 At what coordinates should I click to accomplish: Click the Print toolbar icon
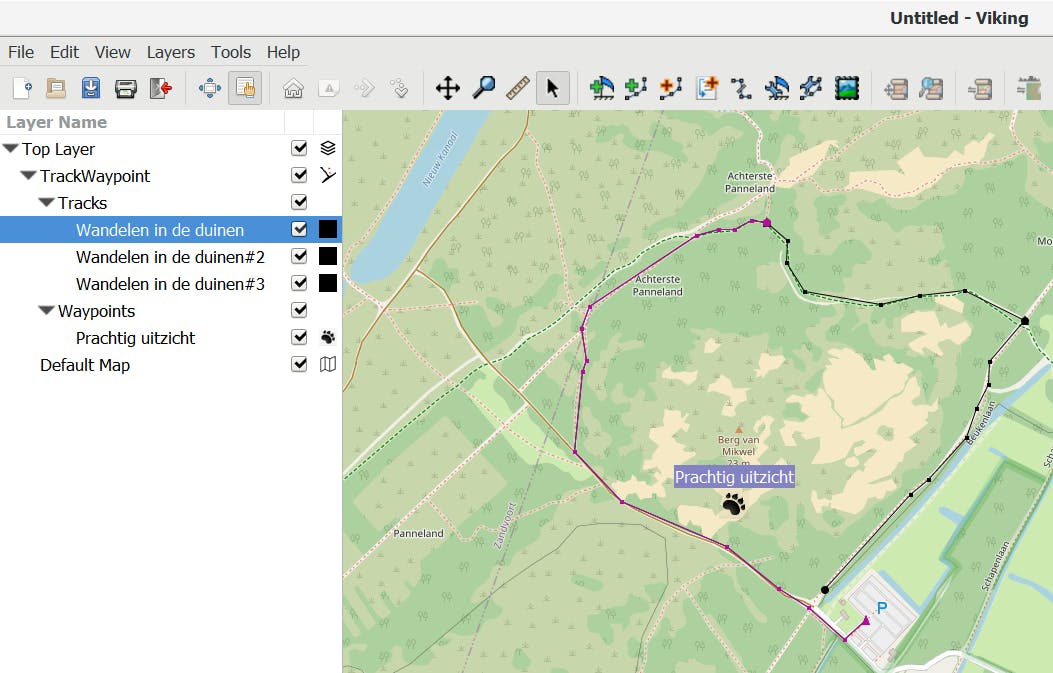coord(125,88)
